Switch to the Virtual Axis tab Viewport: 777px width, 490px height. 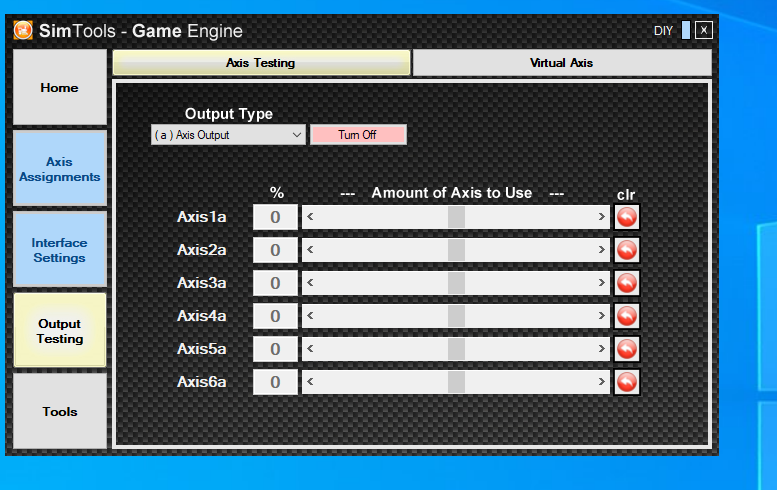(562, 62)
